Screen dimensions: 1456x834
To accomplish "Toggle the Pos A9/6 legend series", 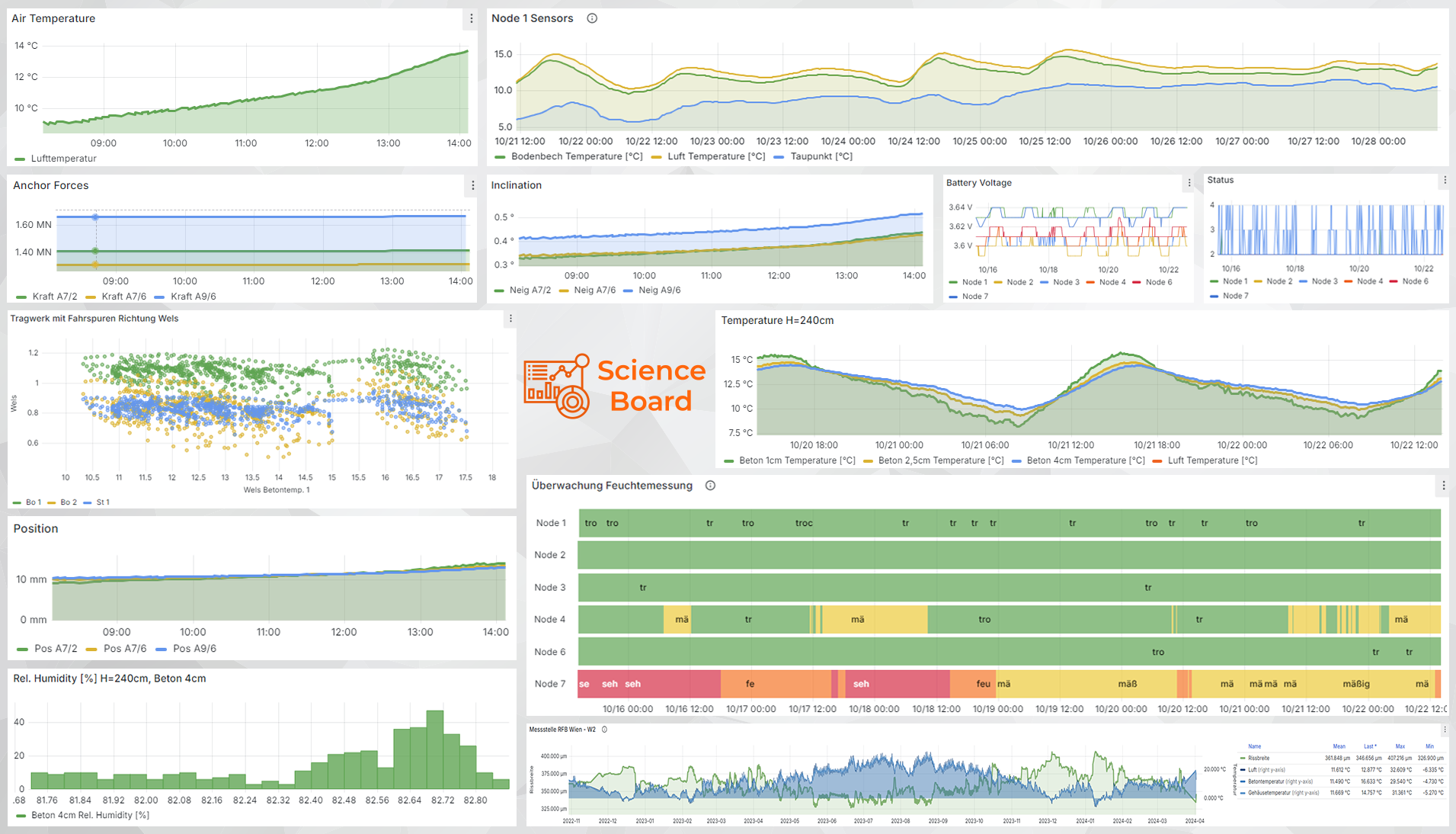I will (186, 649).
